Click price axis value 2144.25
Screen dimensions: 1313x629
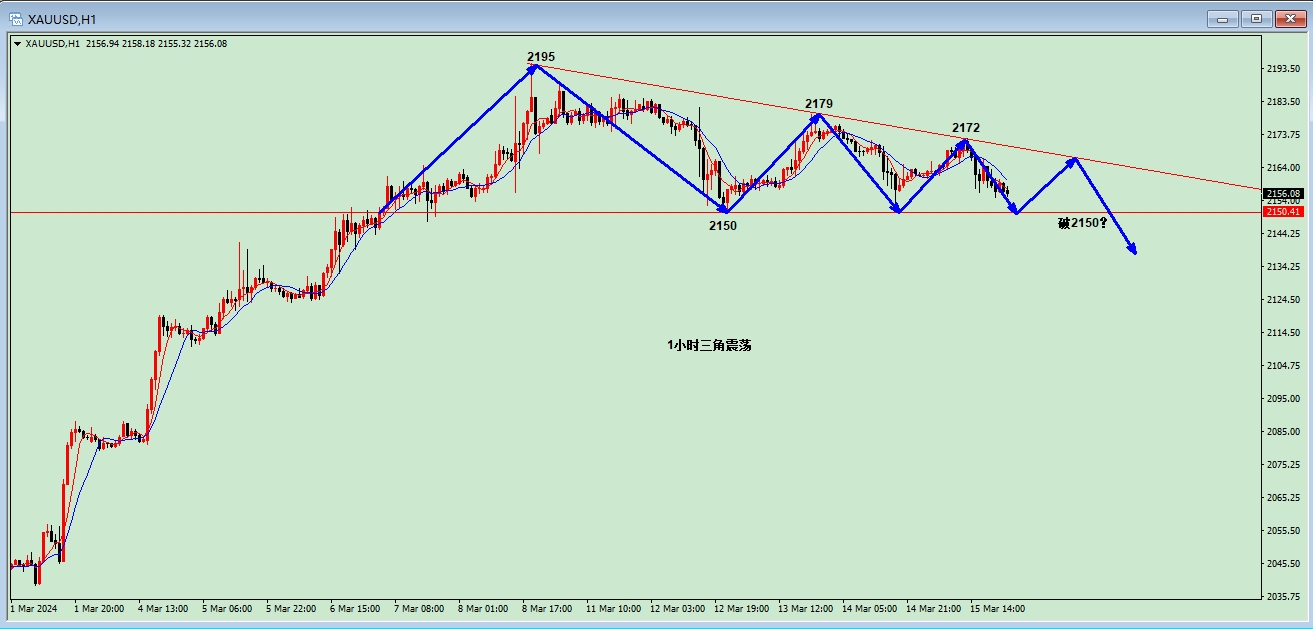1284,234
